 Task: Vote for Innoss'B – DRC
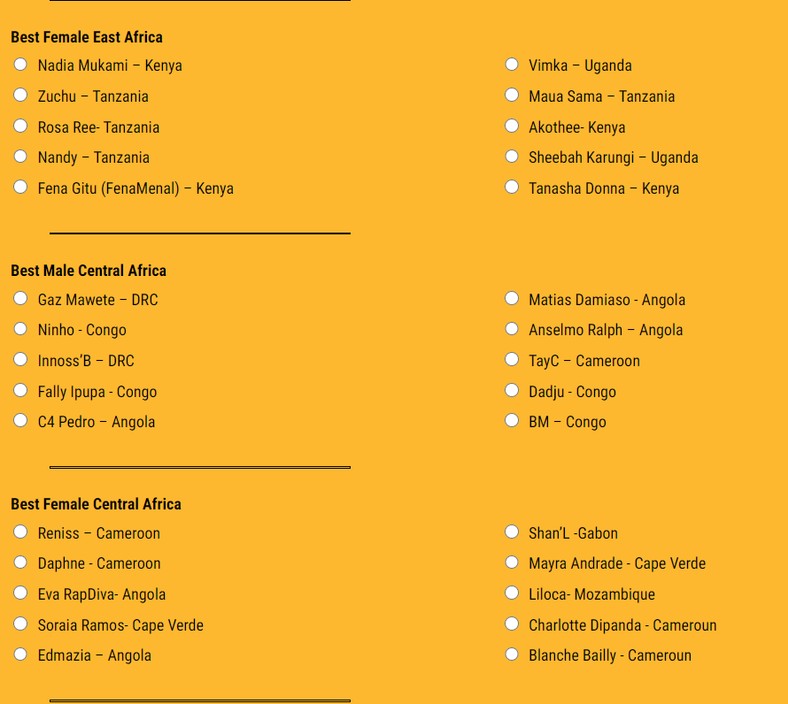point(20,359)
